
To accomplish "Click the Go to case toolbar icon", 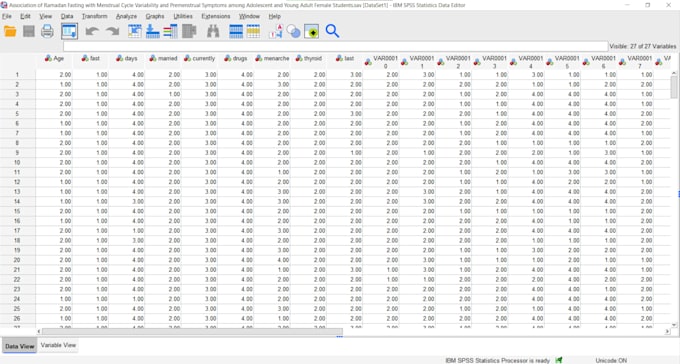I will click(134, 31).
